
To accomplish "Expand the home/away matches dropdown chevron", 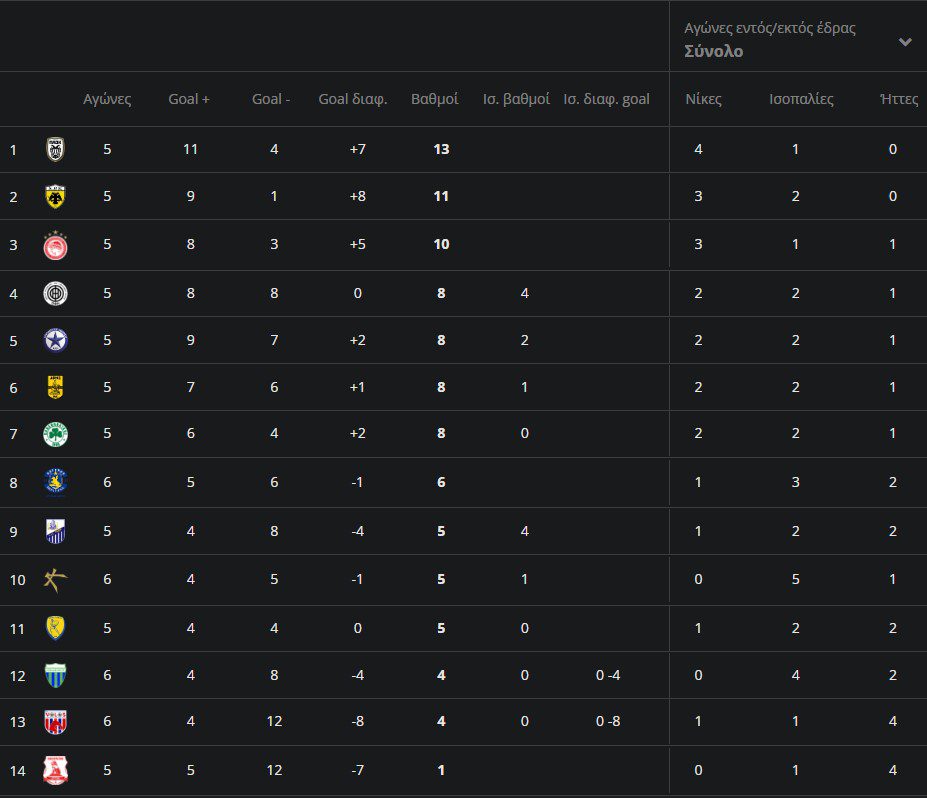I will point(904,42).
